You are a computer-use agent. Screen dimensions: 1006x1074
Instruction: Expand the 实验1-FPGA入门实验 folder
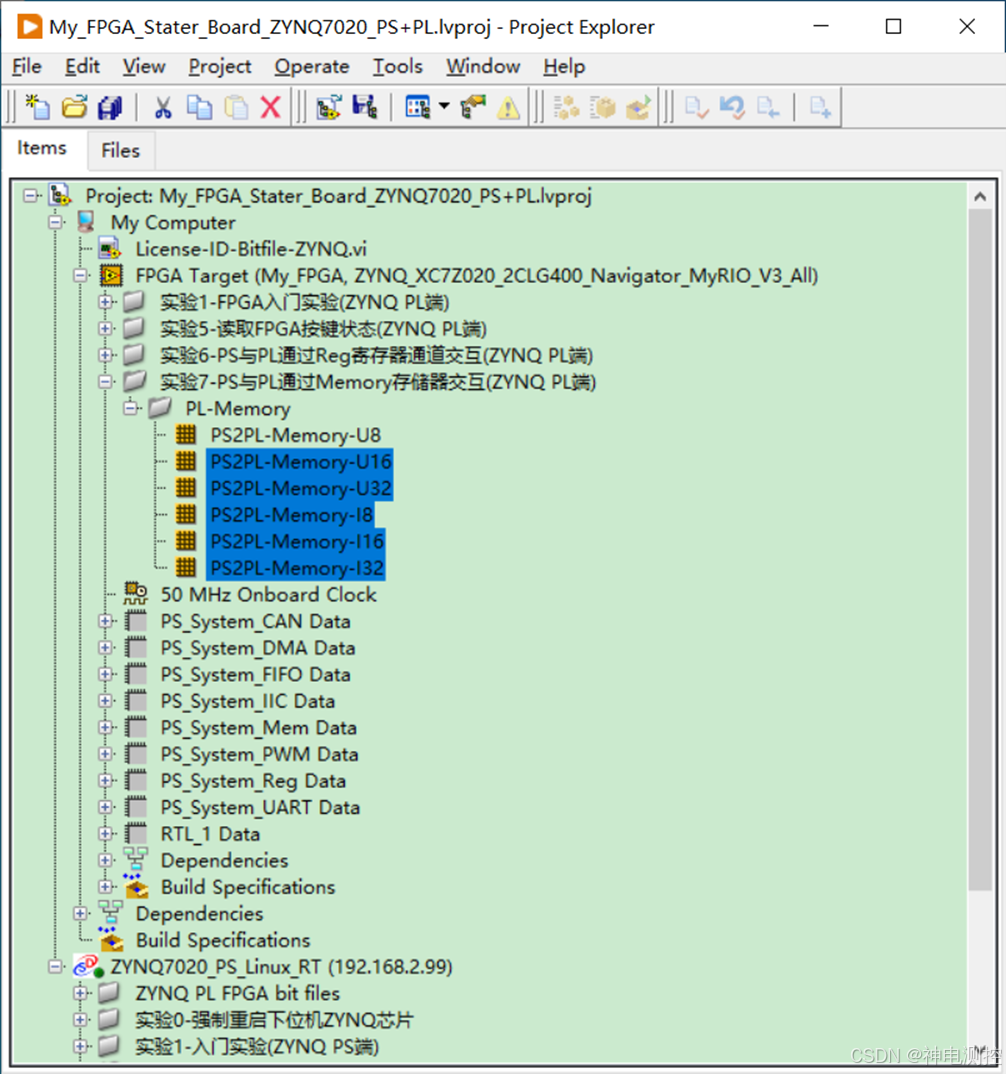[x=105, y=302]
